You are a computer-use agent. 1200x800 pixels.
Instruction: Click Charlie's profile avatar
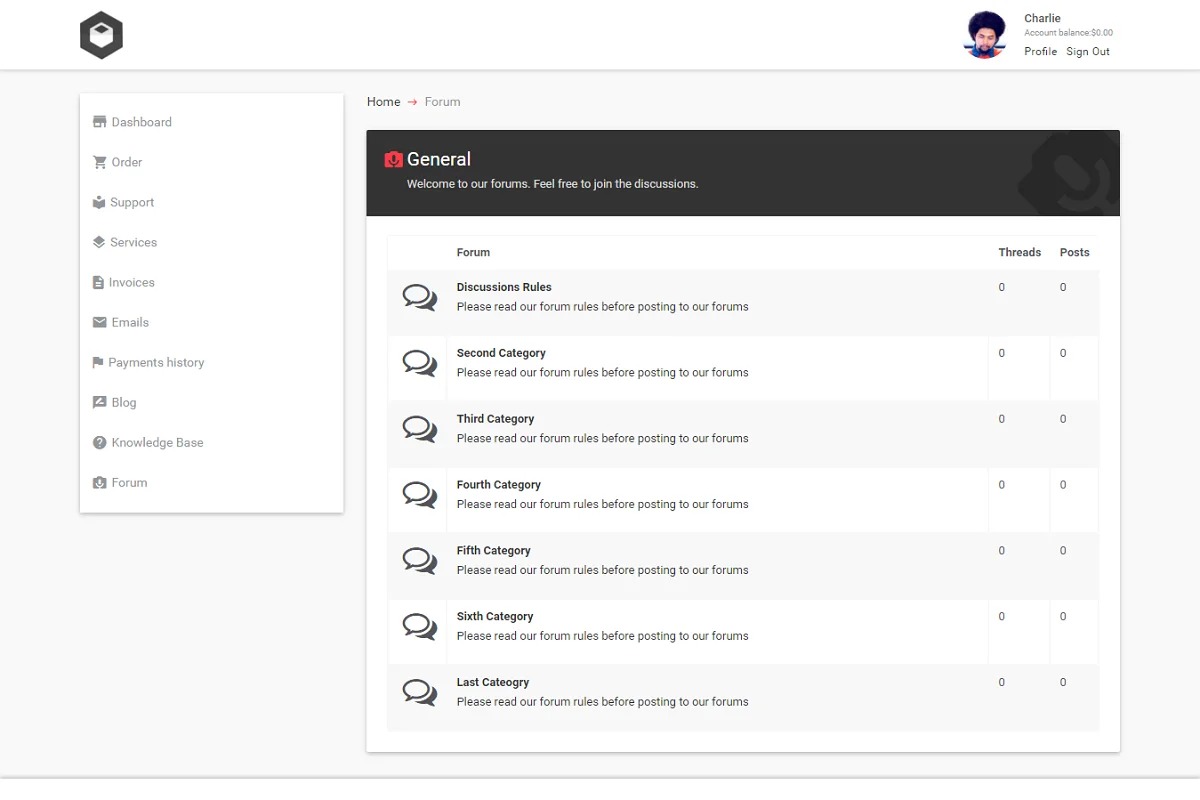pyautogui.click(x=985, y=36)
